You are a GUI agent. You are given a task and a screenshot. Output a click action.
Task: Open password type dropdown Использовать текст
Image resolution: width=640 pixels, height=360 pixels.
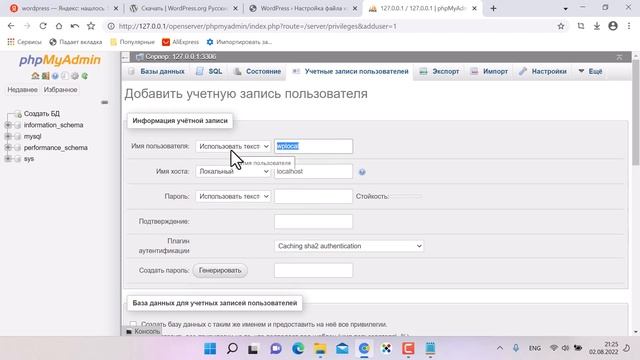(x=233, y=196)
